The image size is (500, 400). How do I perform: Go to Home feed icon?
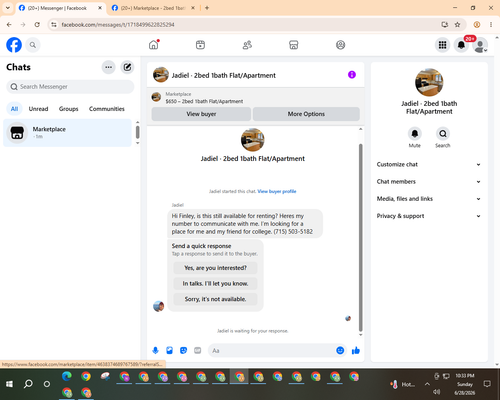(154, 45)
